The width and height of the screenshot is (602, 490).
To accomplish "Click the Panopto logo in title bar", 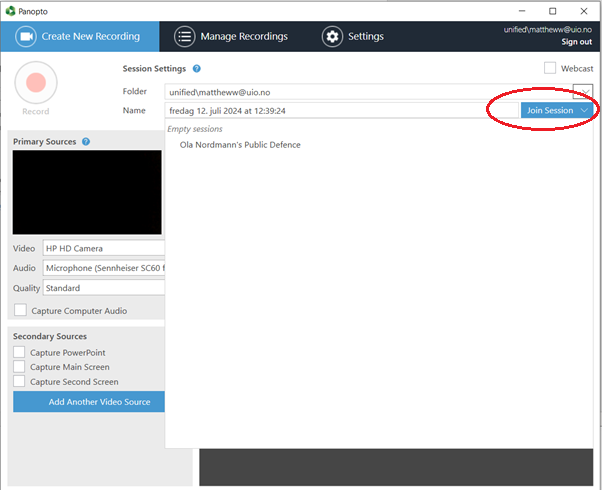I will click(10, 11).
